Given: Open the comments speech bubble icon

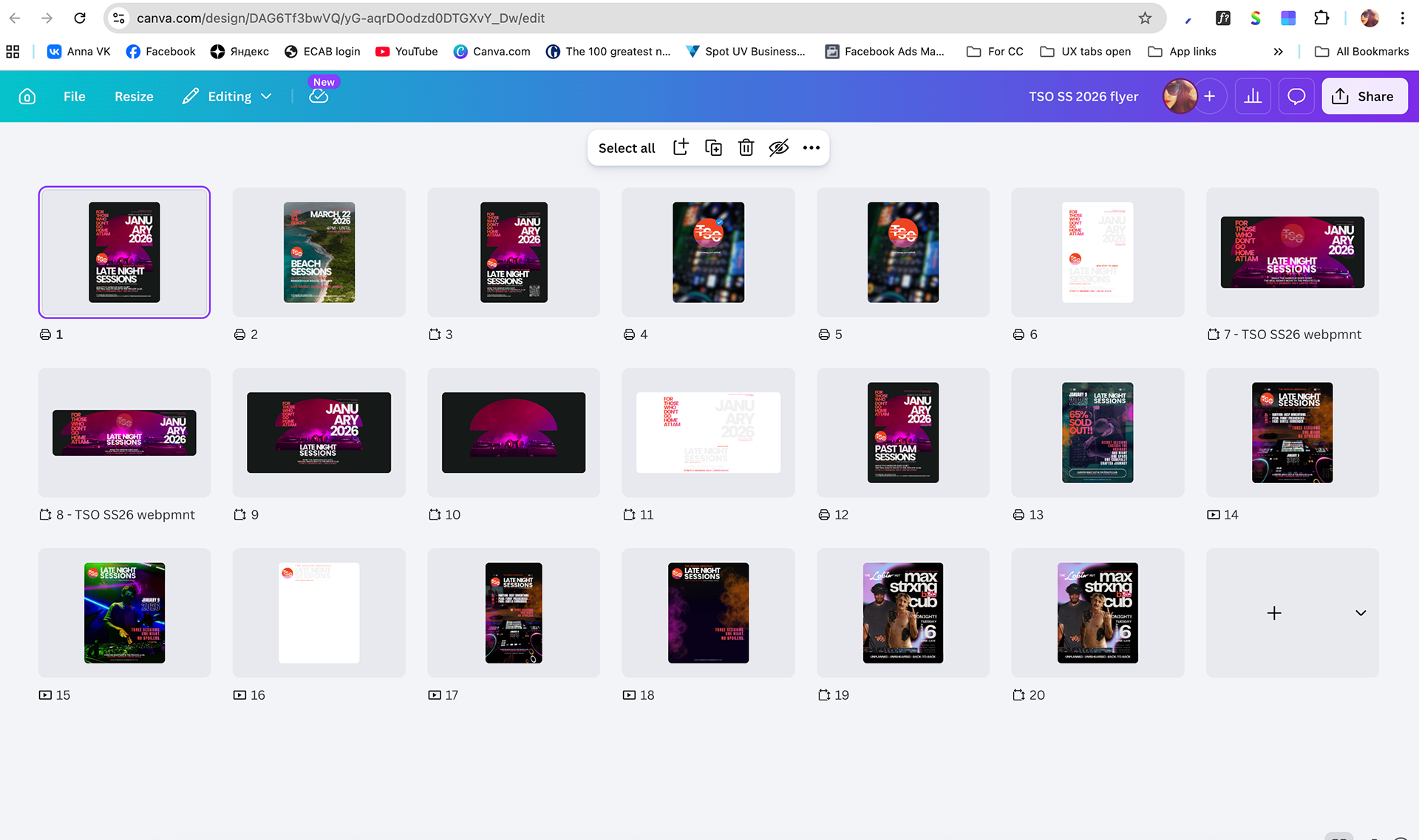Looking at the screenshot, I should click(1296, 97).
